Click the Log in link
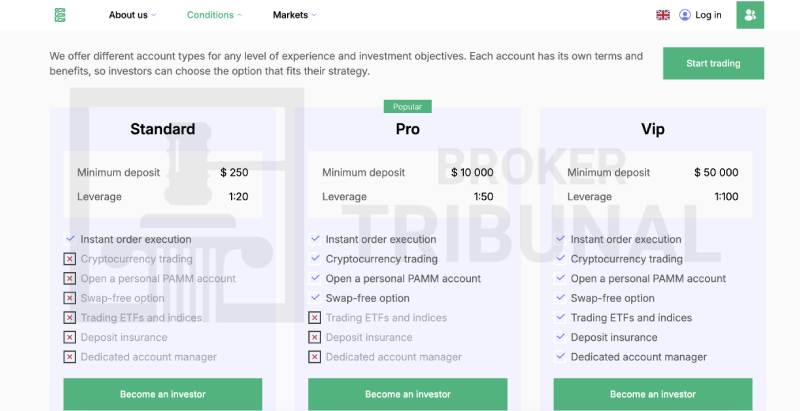Image resolution: width=800 pixels, height=411 pixels. pyautogui.click(x=708, y=15)
